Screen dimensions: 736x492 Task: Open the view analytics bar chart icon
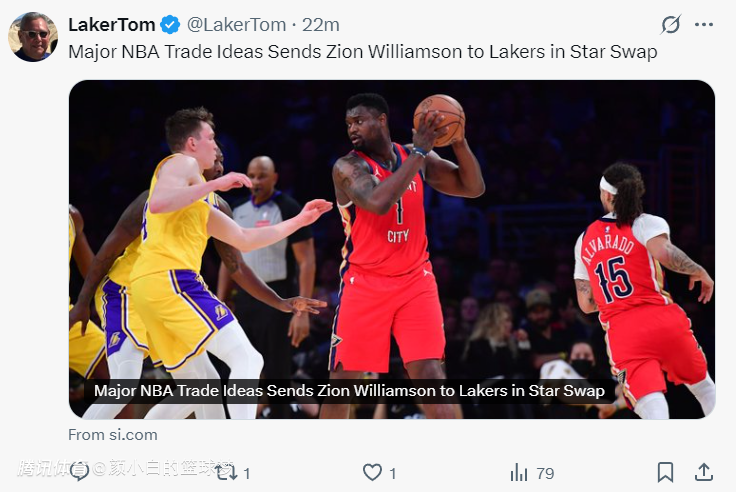point(518,472)
